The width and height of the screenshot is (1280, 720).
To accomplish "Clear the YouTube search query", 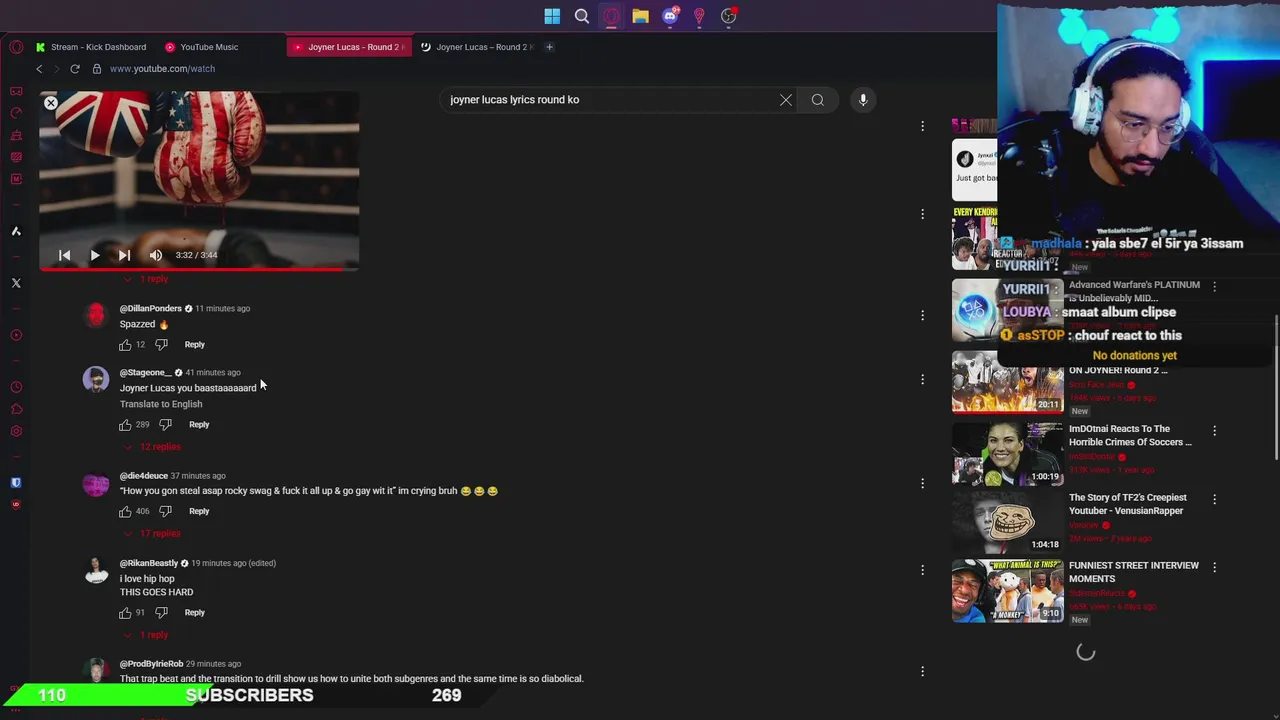I will 786,100.
